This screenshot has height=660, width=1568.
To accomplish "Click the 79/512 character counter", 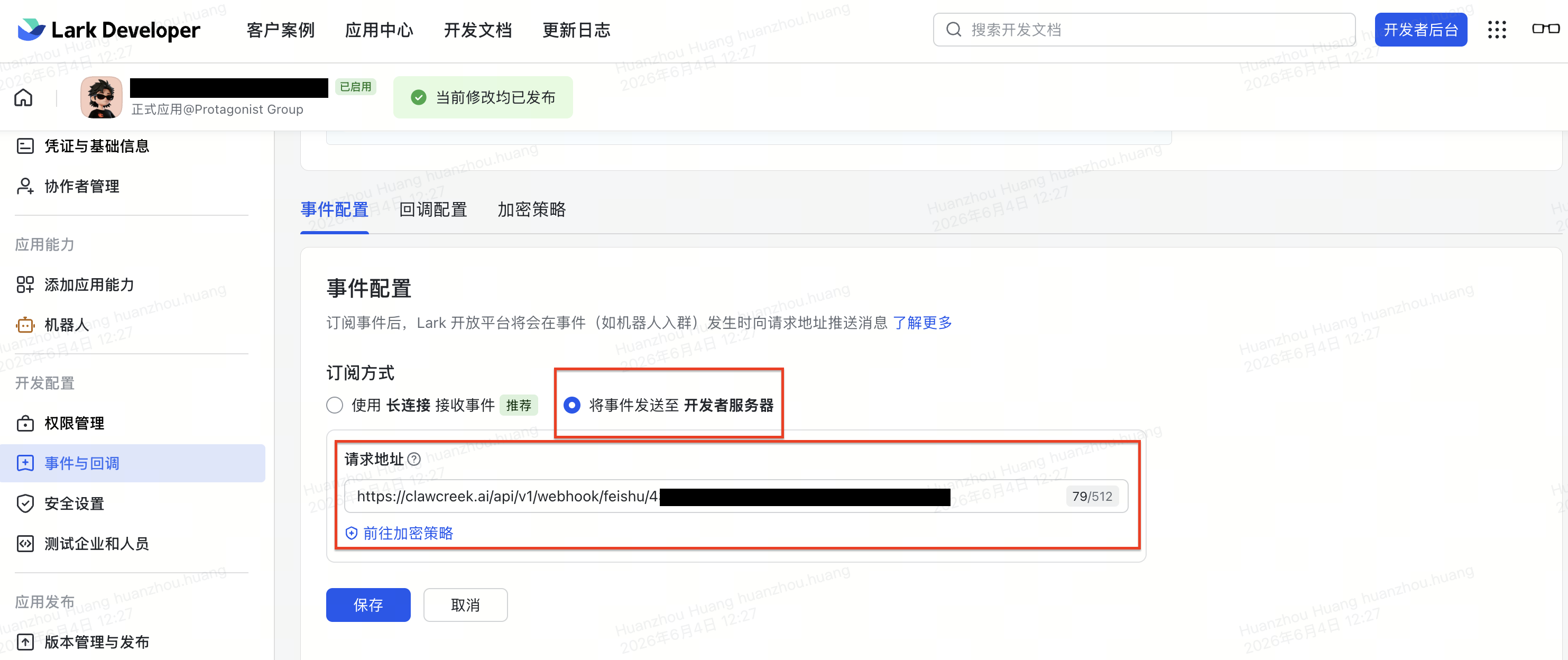I will pyautogui.click(x=1092, y=496).
